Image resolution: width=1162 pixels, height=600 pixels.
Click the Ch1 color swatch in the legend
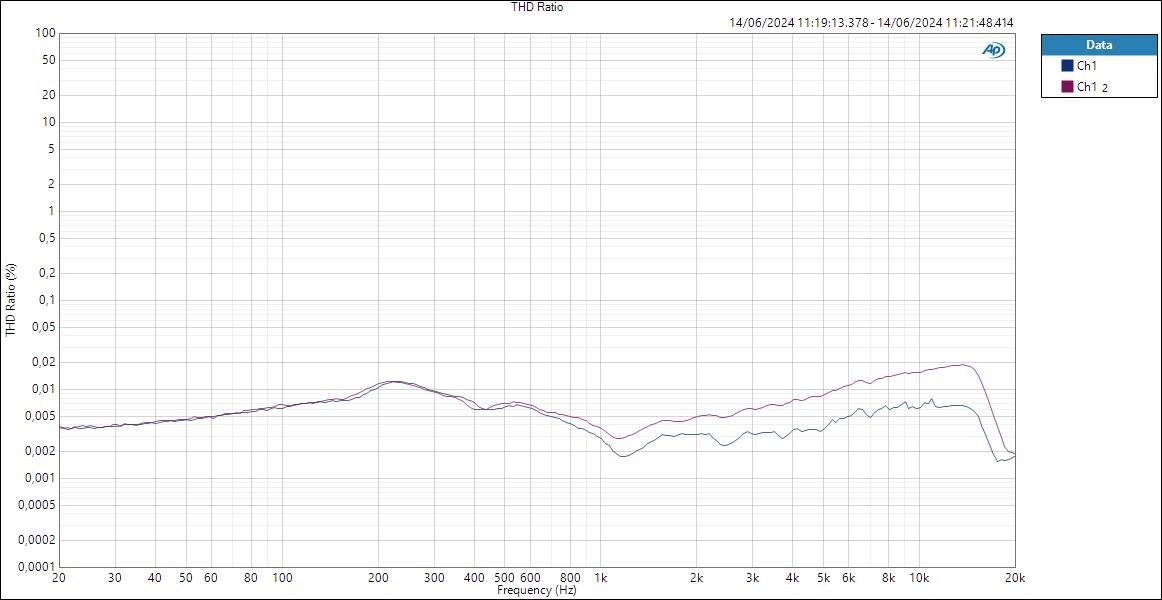1069,64
